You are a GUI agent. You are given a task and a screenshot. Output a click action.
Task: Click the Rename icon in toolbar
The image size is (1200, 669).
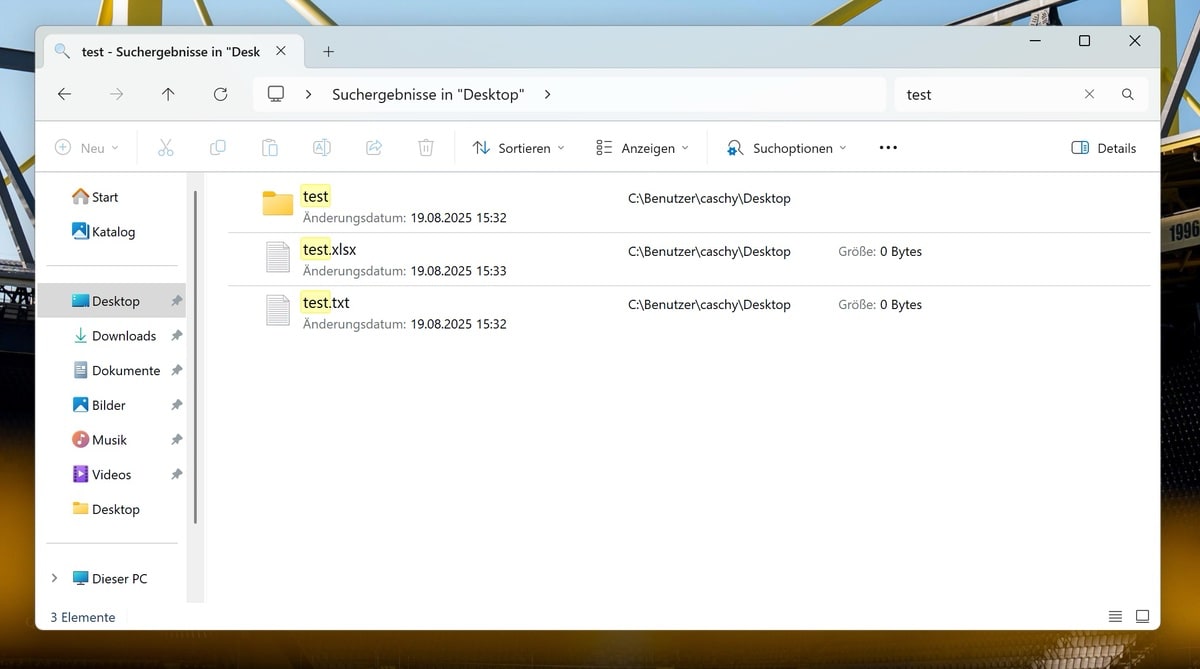[x=322, y=148]
